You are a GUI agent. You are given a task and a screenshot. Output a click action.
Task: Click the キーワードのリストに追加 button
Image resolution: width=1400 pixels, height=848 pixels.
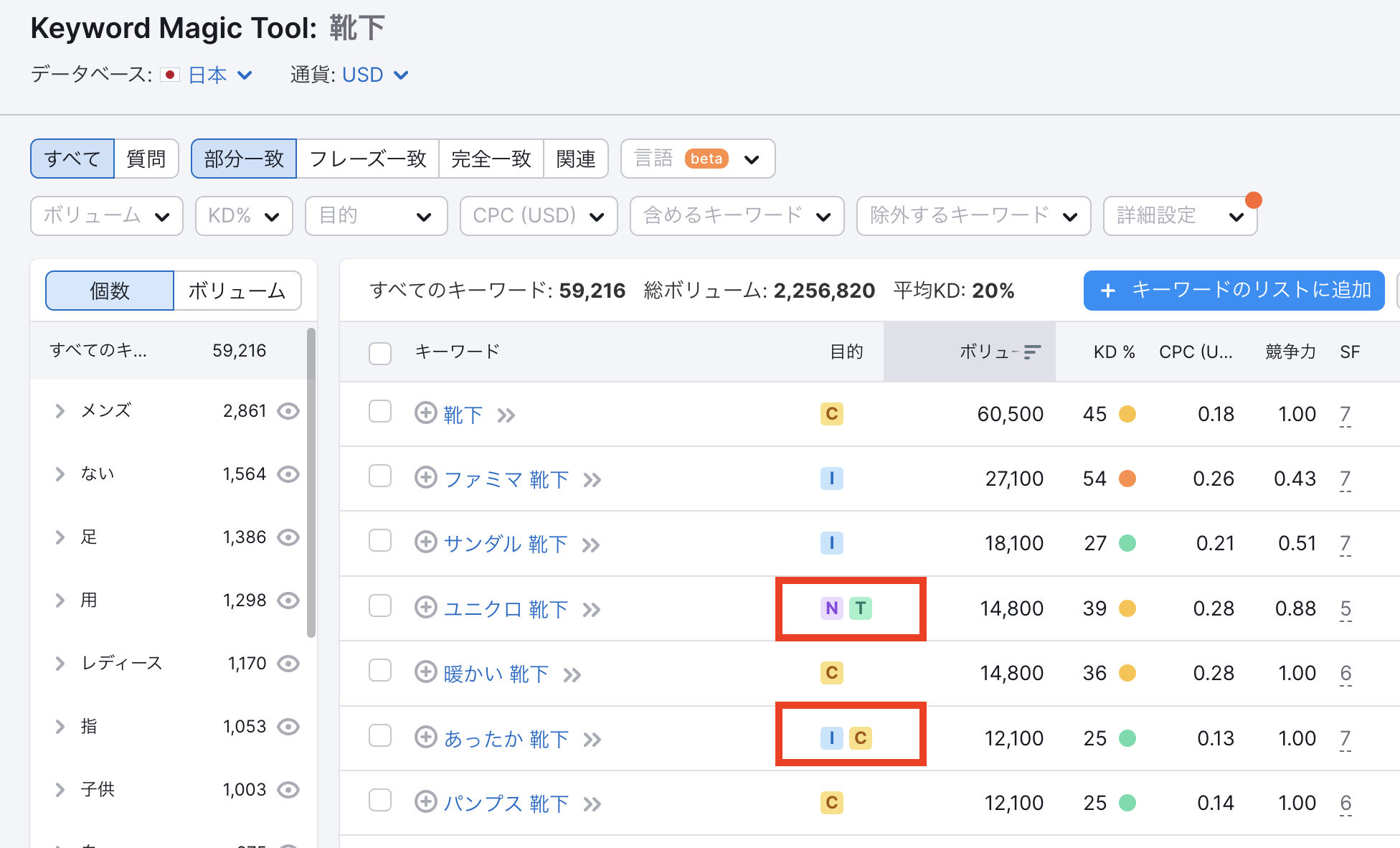[x=1234, y=291]
